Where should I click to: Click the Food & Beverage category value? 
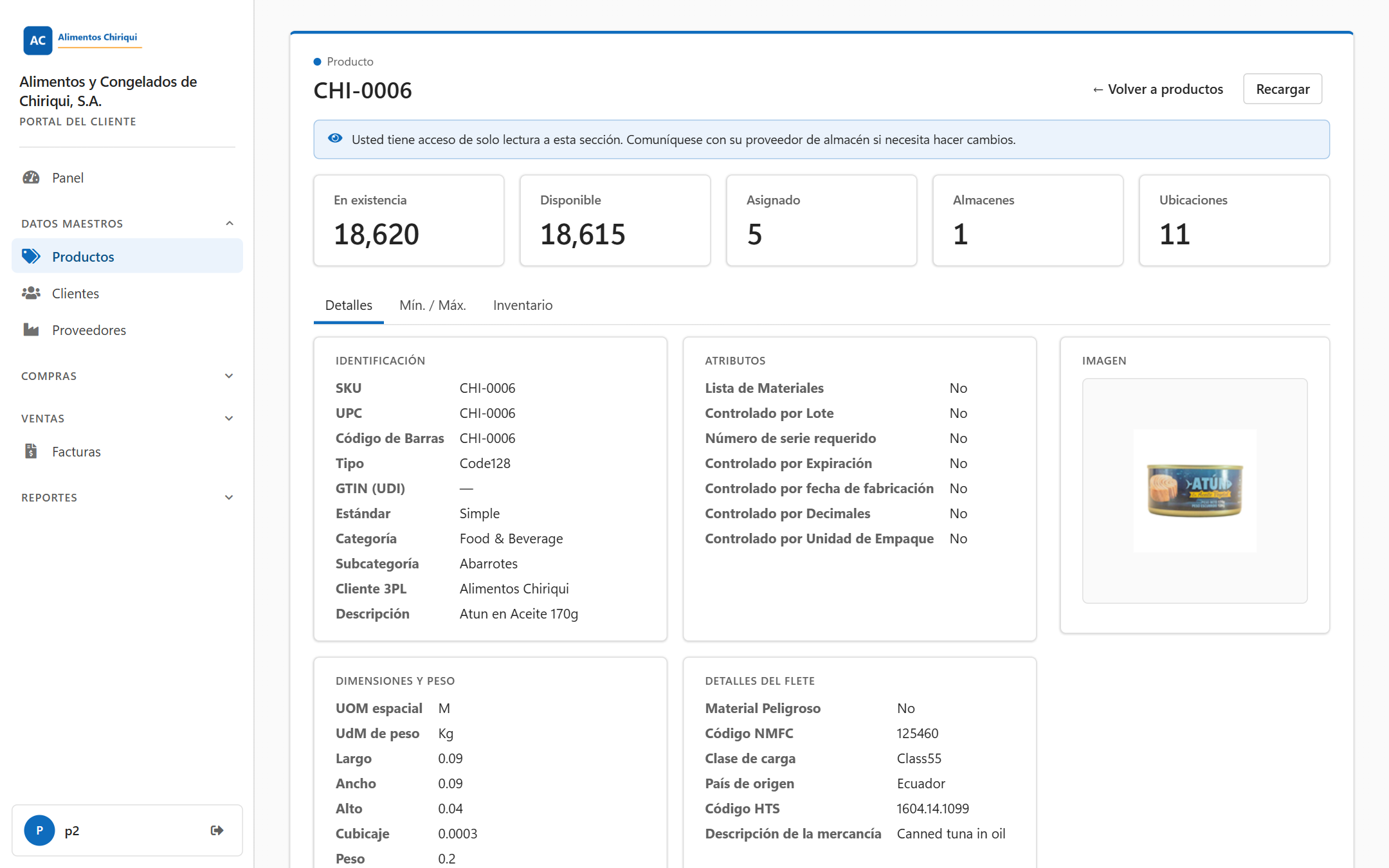(x=511, y=538)
